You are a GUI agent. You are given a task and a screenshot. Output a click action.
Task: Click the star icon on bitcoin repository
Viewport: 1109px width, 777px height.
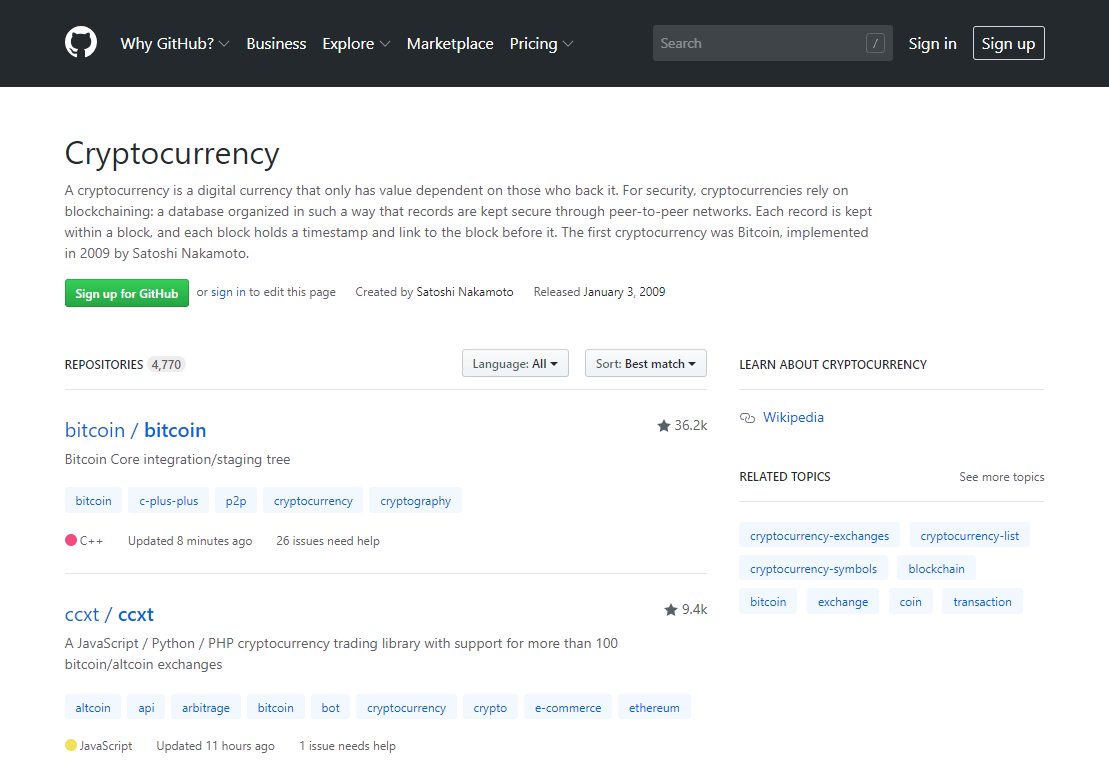[x=663, y=426]
